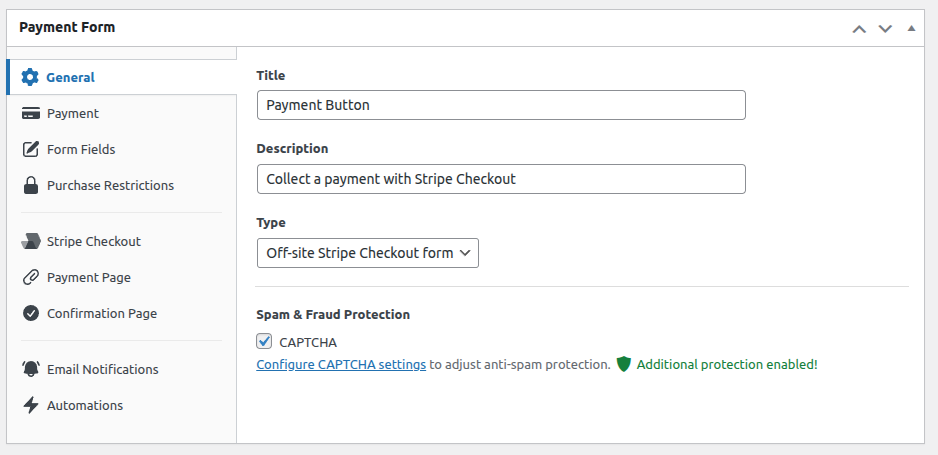Follow the Configure CAPTCHA settings link

341,364
